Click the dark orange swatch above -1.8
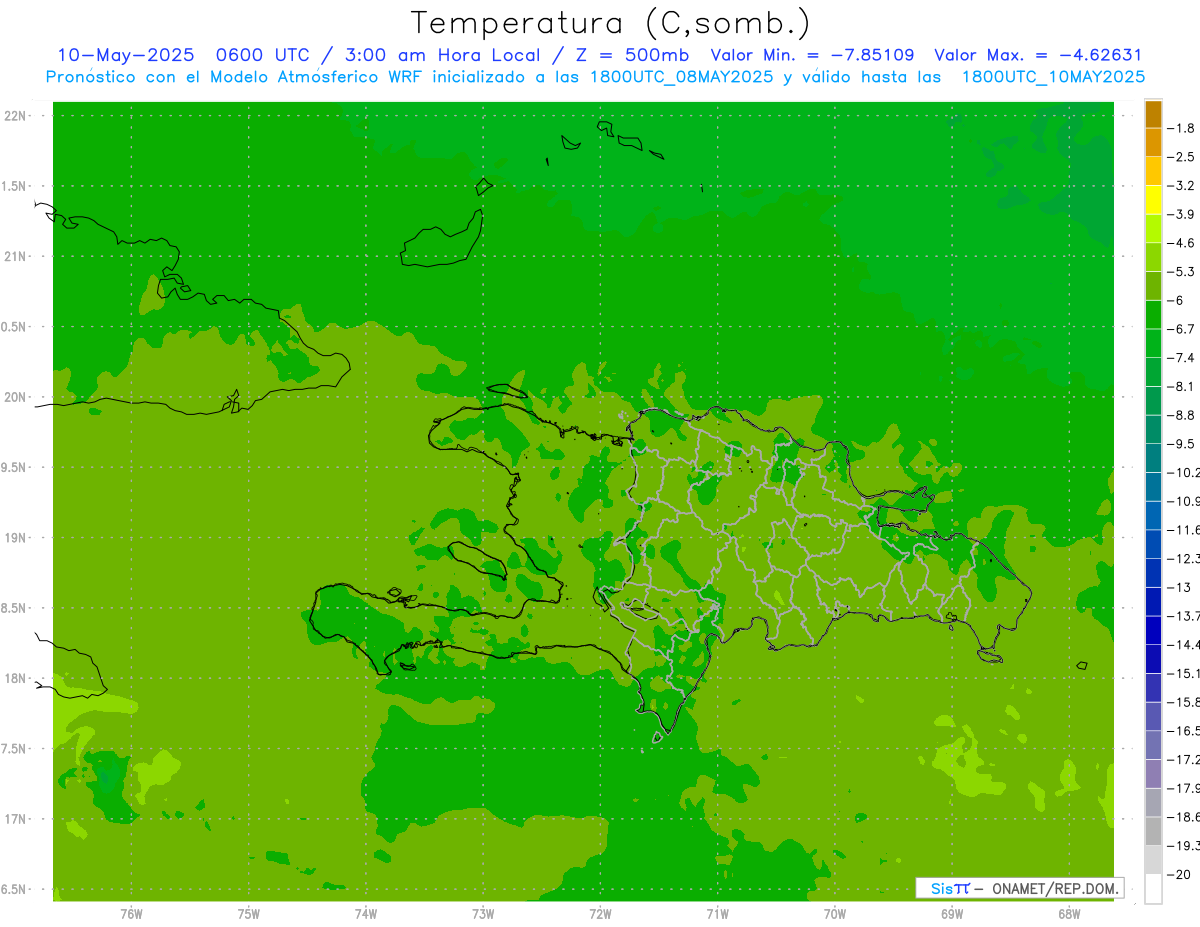Screen dimensions: 1200x927 (x=1153, y=114)
